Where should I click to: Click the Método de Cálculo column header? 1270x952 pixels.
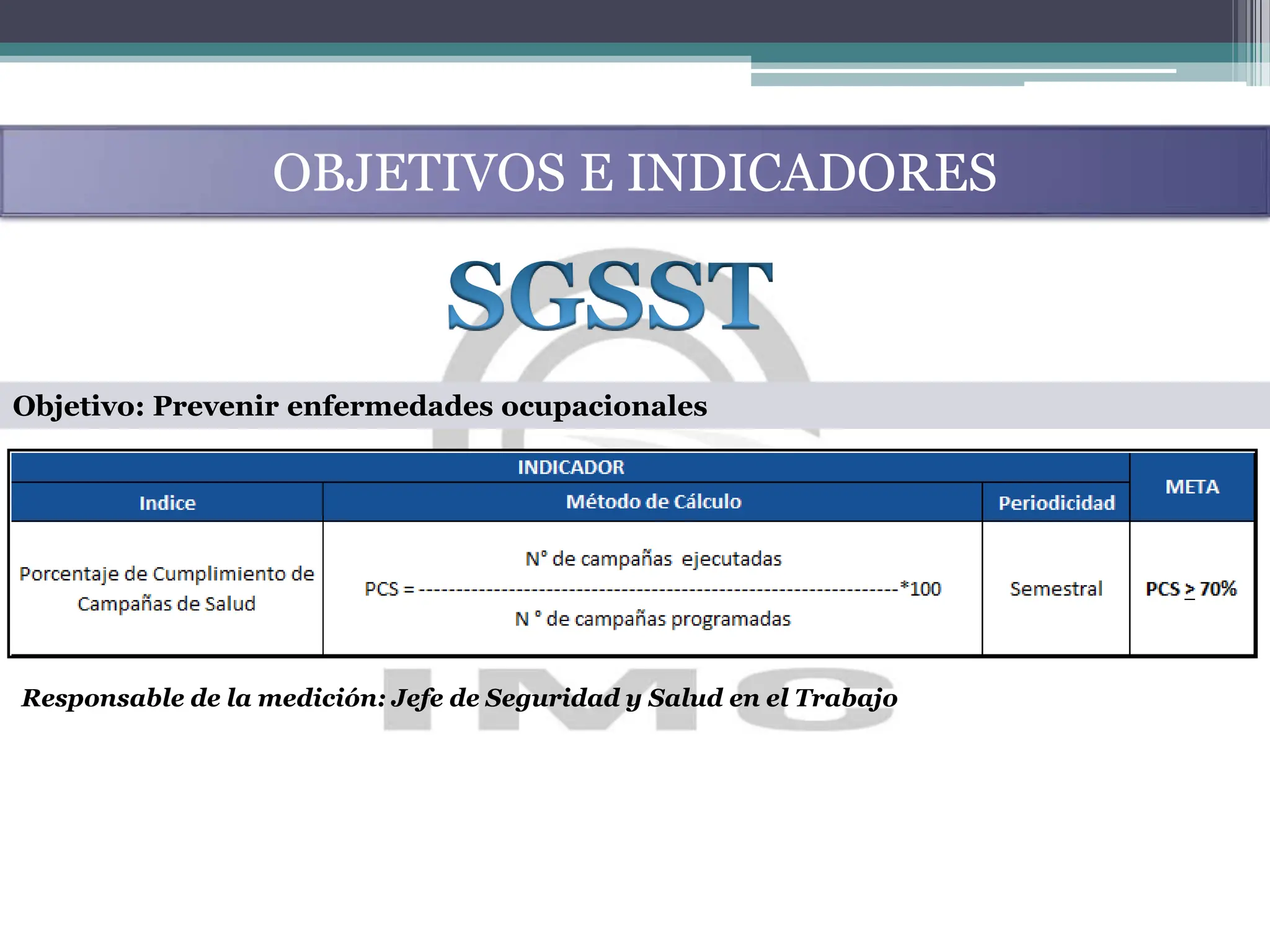click(653, 501)
